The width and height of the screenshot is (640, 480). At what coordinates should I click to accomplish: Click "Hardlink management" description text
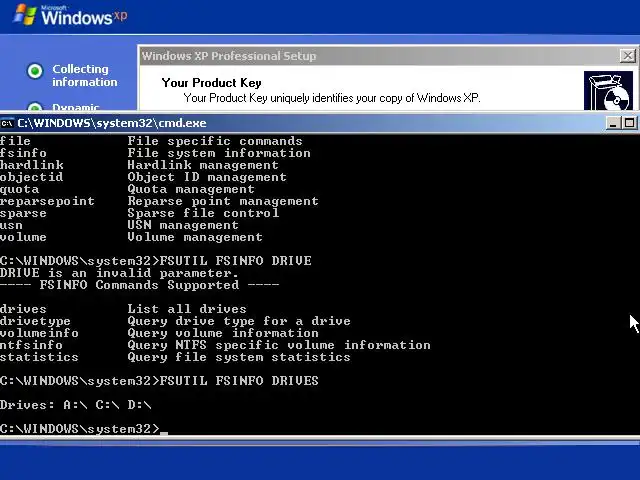[x=203, y=165]
